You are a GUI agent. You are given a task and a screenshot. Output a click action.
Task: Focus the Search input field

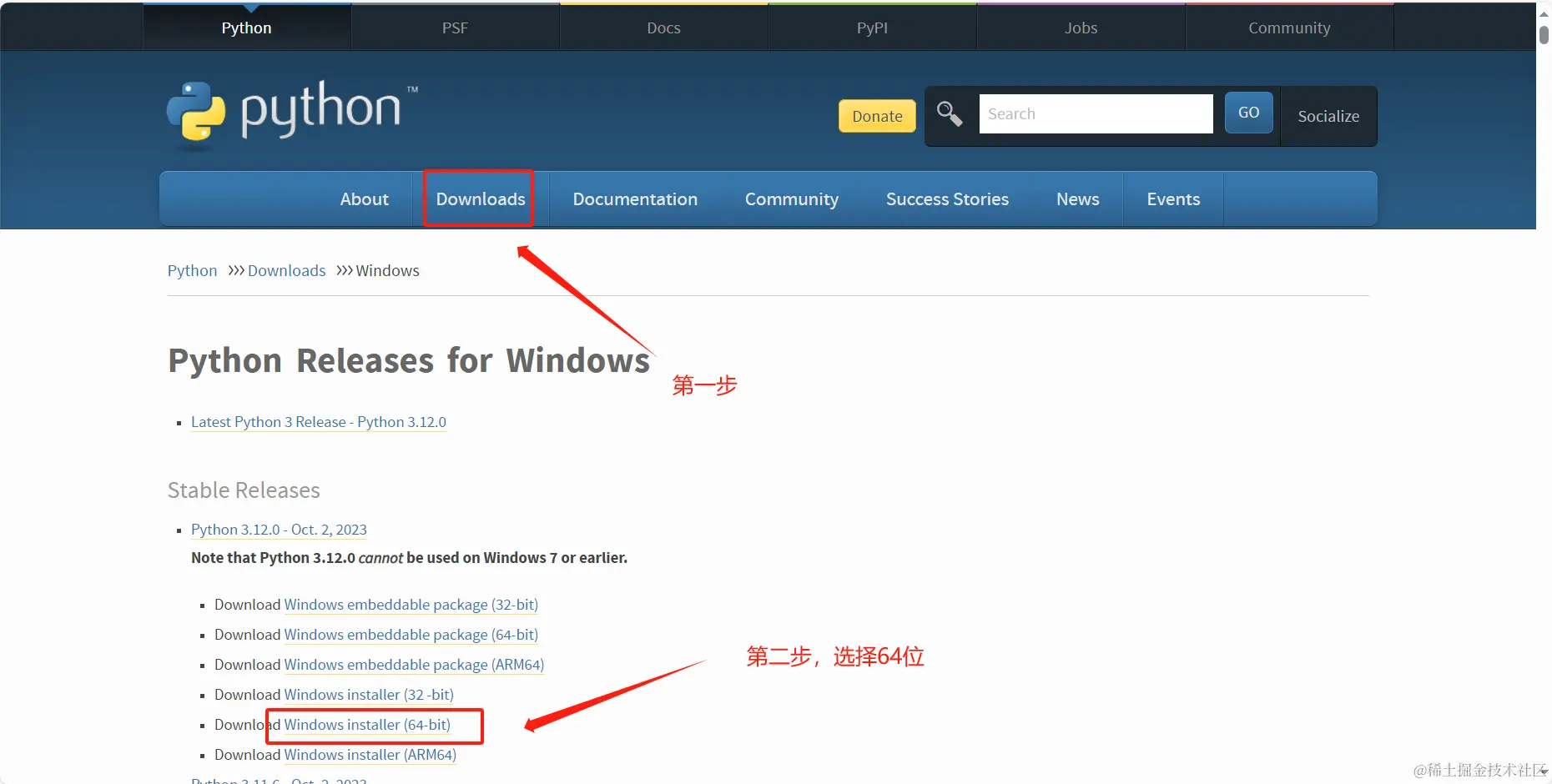coord(1096,113)
